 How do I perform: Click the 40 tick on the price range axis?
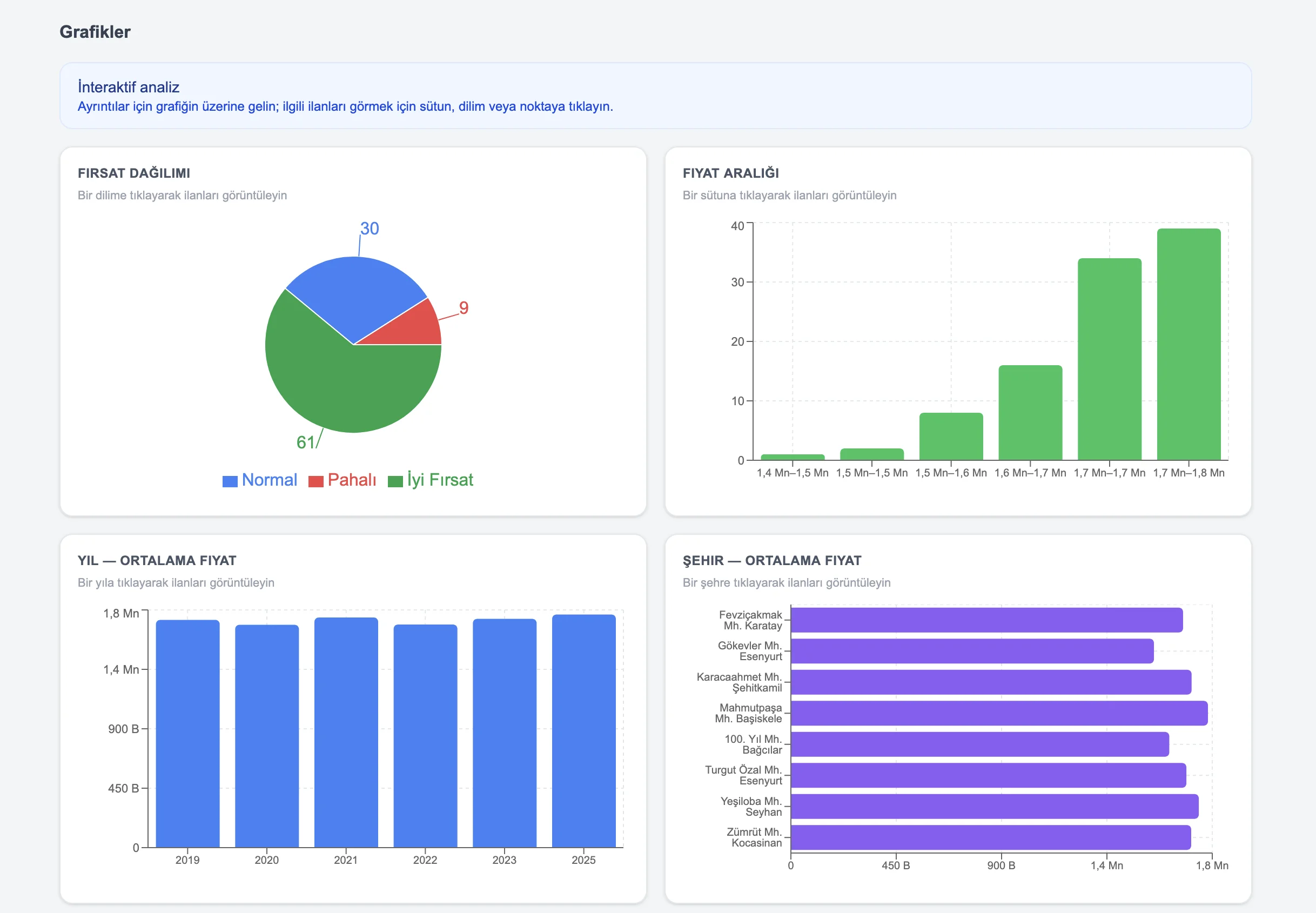click(737, 226)
